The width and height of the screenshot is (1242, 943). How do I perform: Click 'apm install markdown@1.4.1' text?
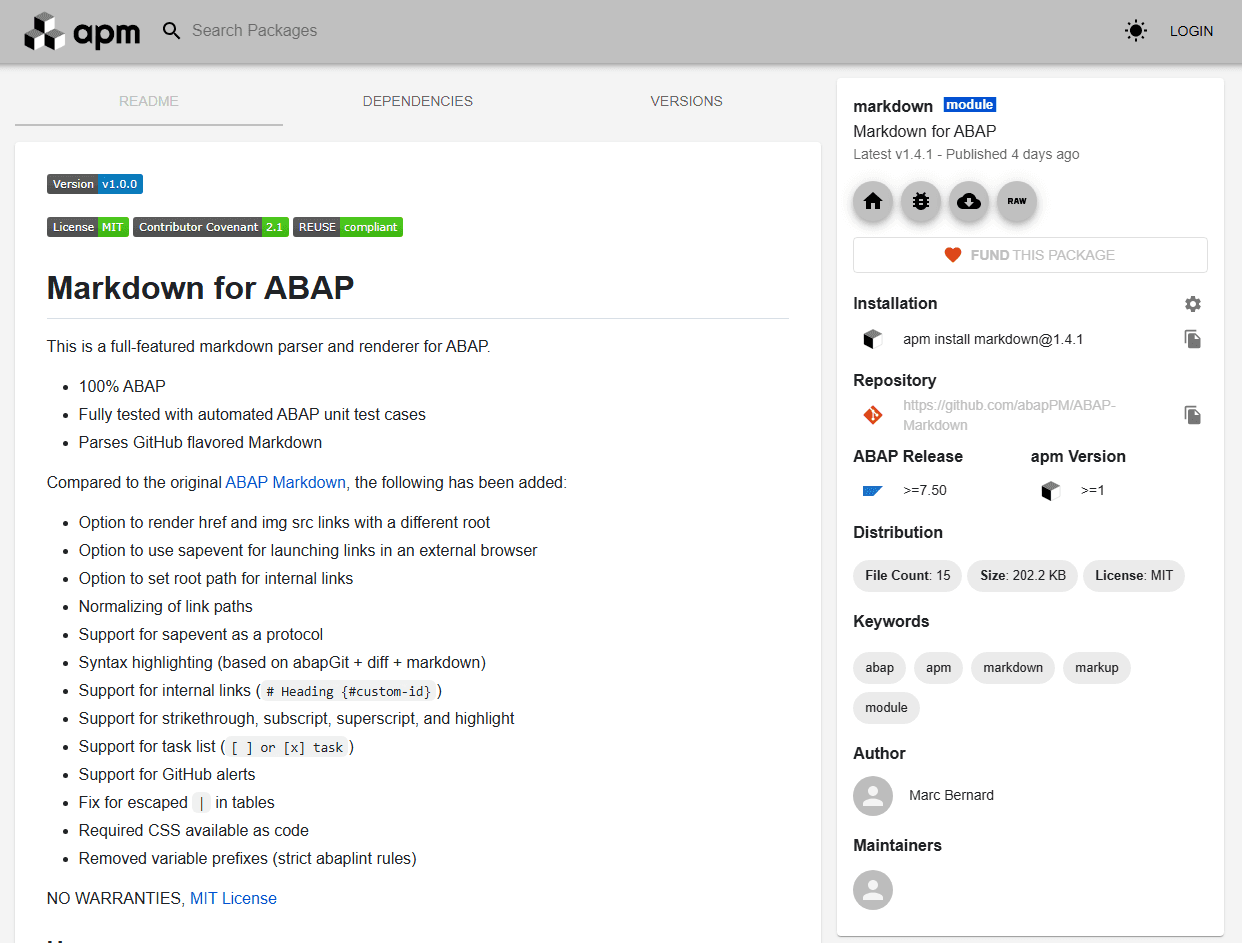993,339
